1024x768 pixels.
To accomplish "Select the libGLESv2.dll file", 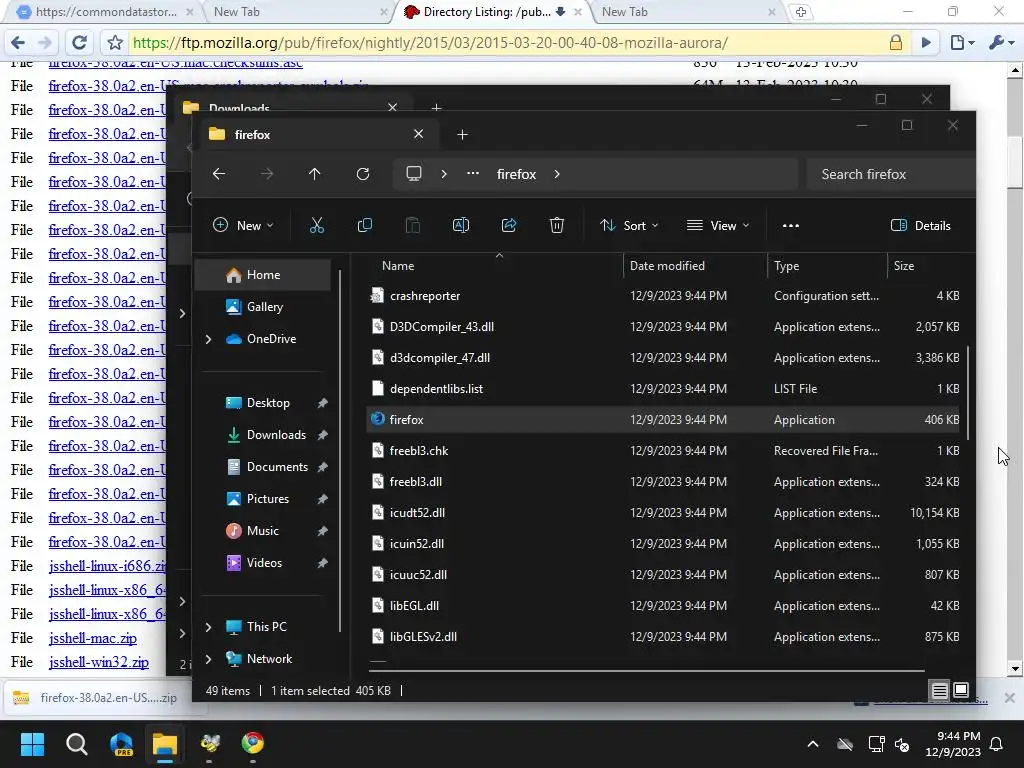I will coord(664,637).
